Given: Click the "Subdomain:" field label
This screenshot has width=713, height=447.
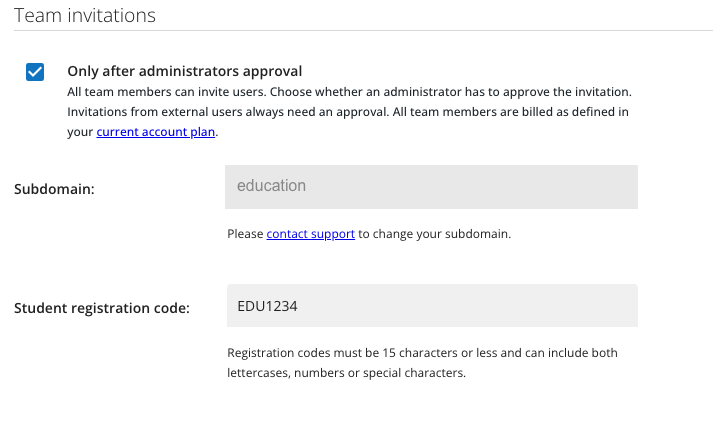Looking at the screenshot, I should pos(54,189).
